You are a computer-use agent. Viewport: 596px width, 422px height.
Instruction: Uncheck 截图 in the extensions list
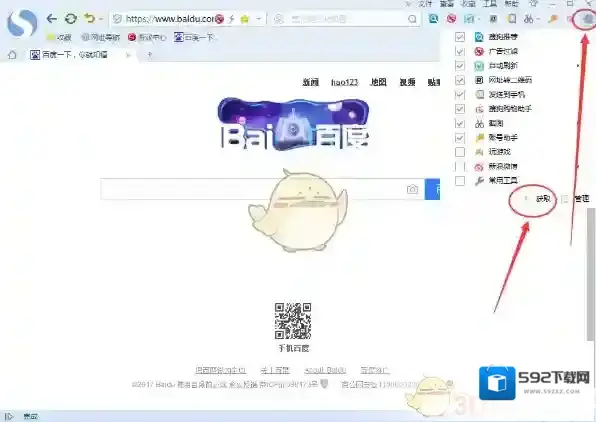[x=460, y=123]
